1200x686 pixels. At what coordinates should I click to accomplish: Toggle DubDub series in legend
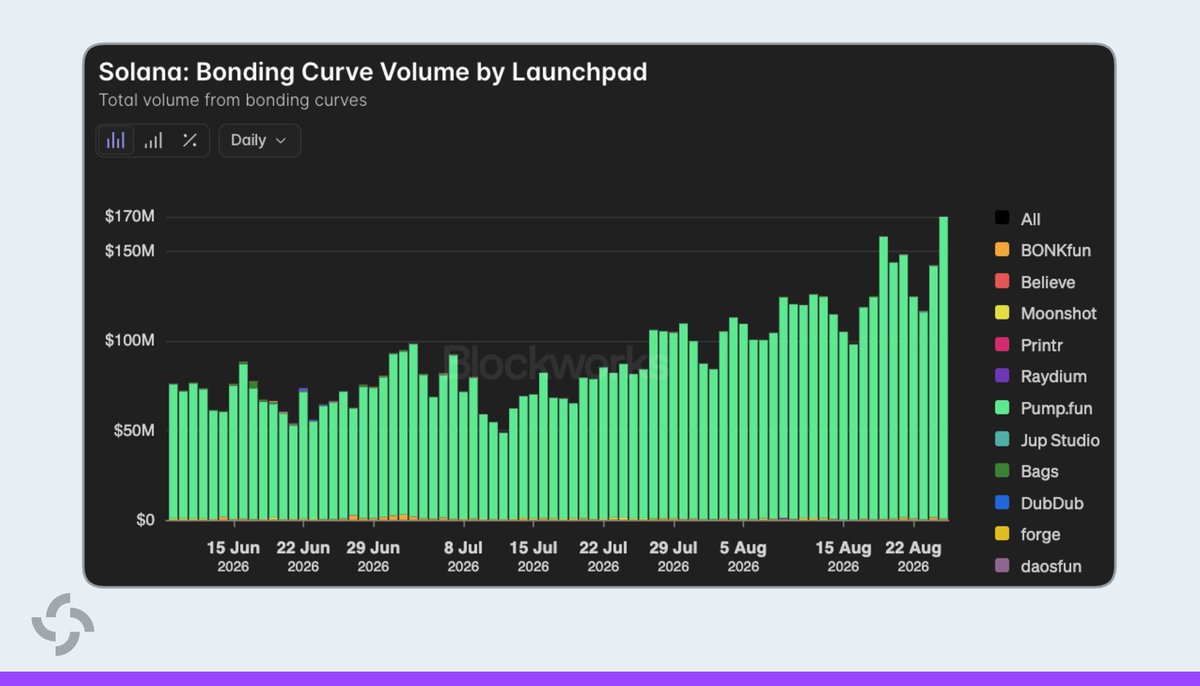1039,503
